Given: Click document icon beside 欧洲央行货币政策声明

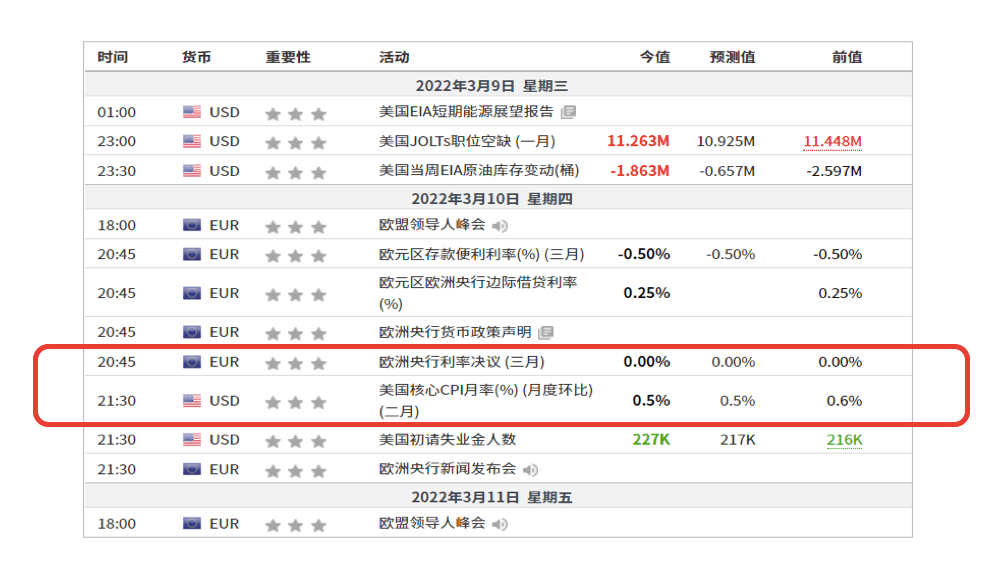Looking at the screenshot, I should tap(545, 332).
